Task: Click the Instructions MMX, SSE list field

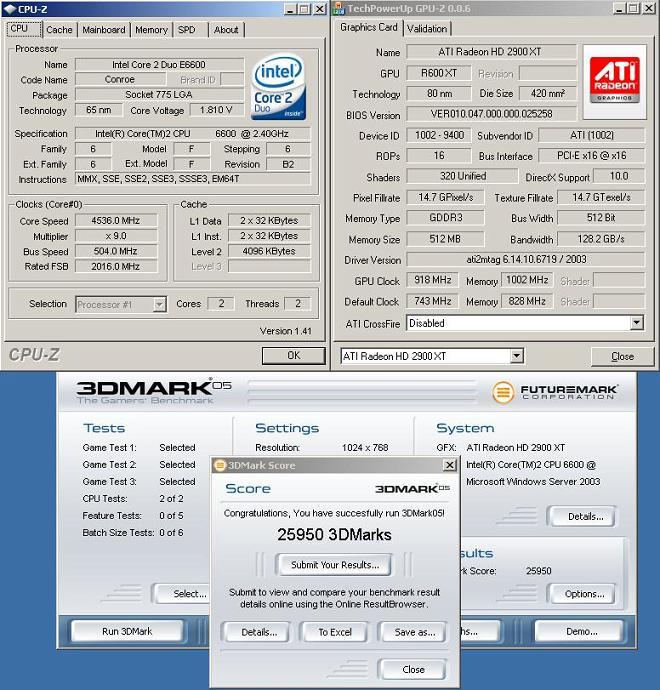Action: [x=193, y=179]
